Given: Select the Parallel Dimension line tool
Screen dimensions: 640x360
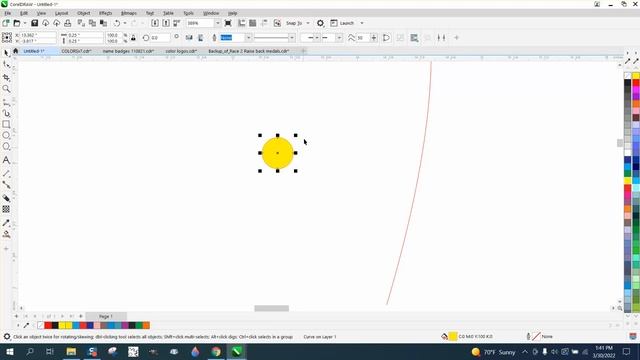Looking at the screenshot, I should pos(6,173).
